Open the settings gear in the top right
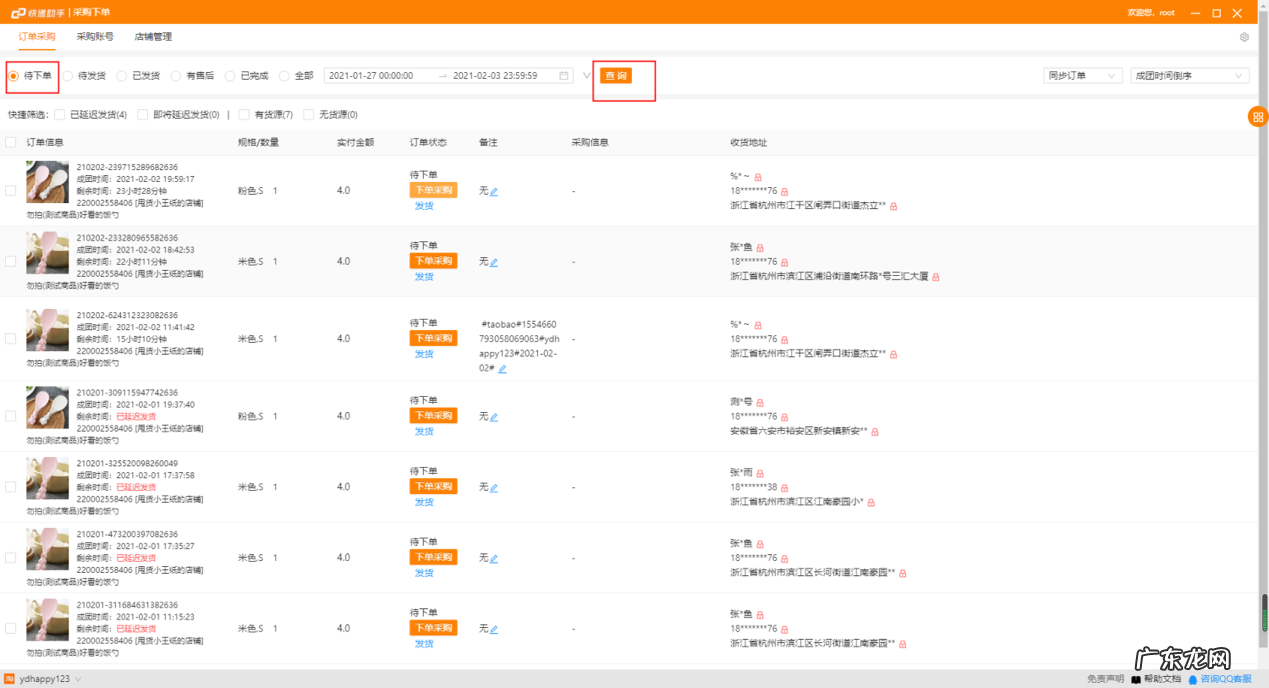This screenshot has height=688, width=1269. click(1244, 36)
